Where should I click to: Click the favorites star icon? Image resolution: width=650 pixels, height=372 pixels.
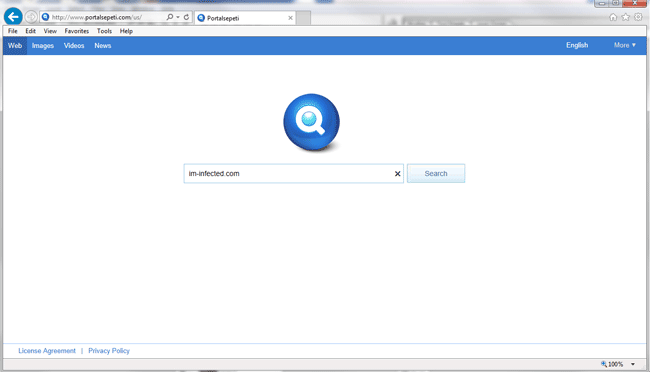pyautogui.click(x=626, y=17)
